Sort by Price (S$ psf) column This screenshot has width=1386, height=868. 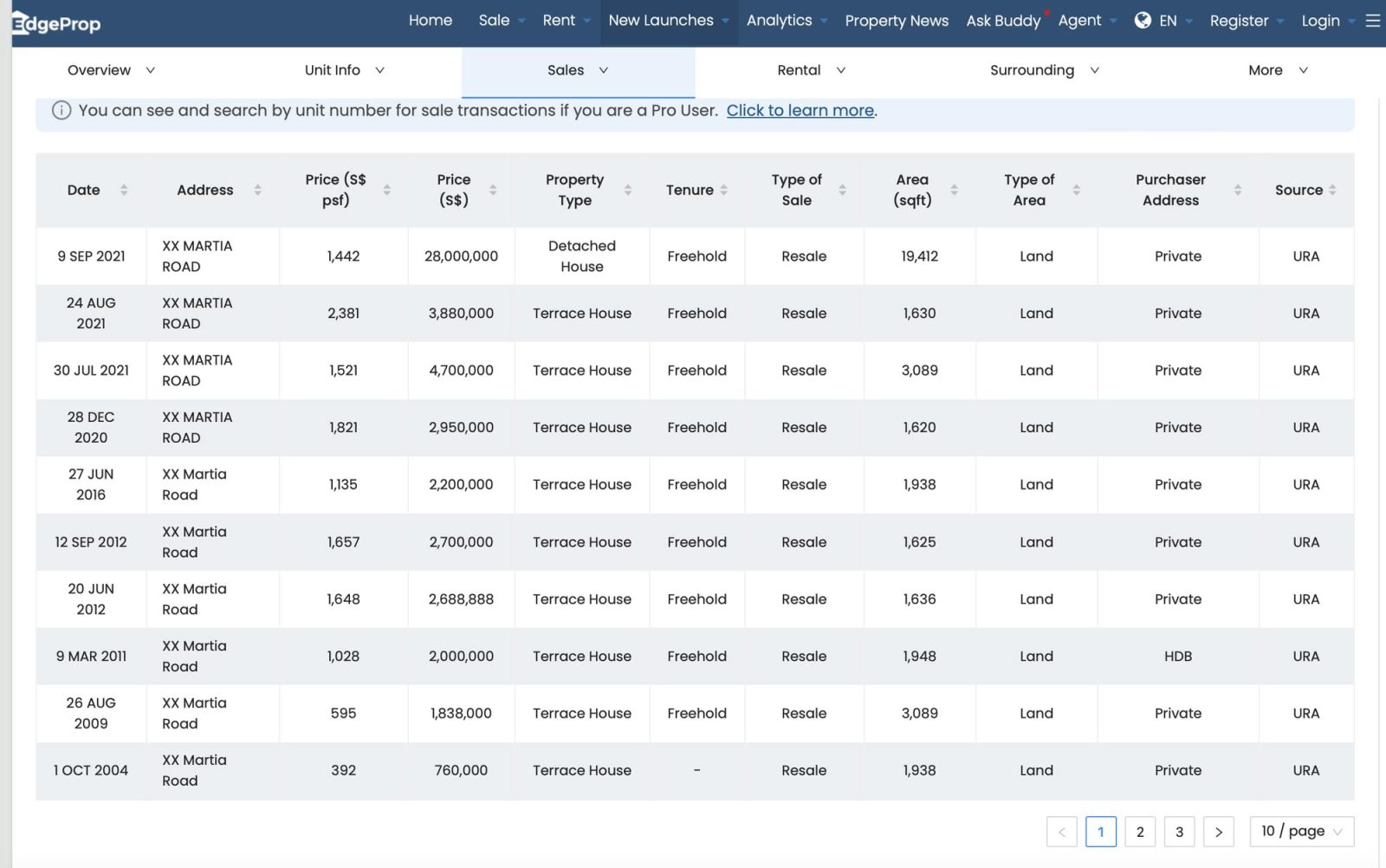[x=386, y=190]
